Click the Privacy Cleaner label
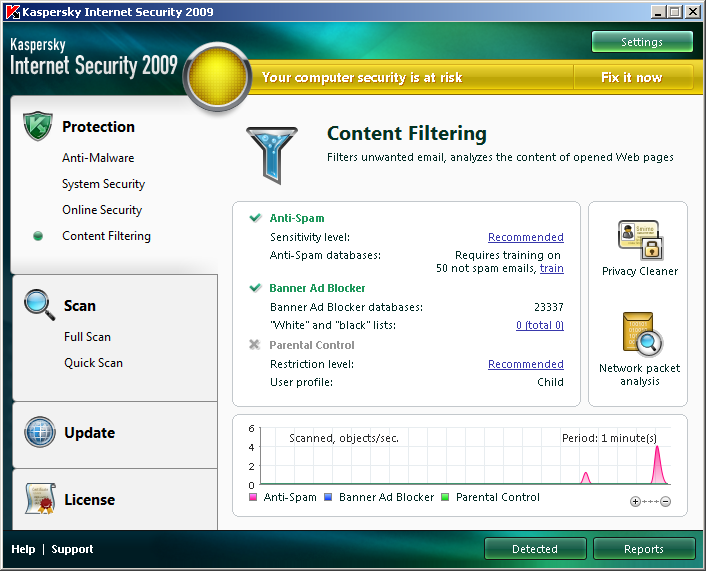706x571 pixels. (640, 271)
